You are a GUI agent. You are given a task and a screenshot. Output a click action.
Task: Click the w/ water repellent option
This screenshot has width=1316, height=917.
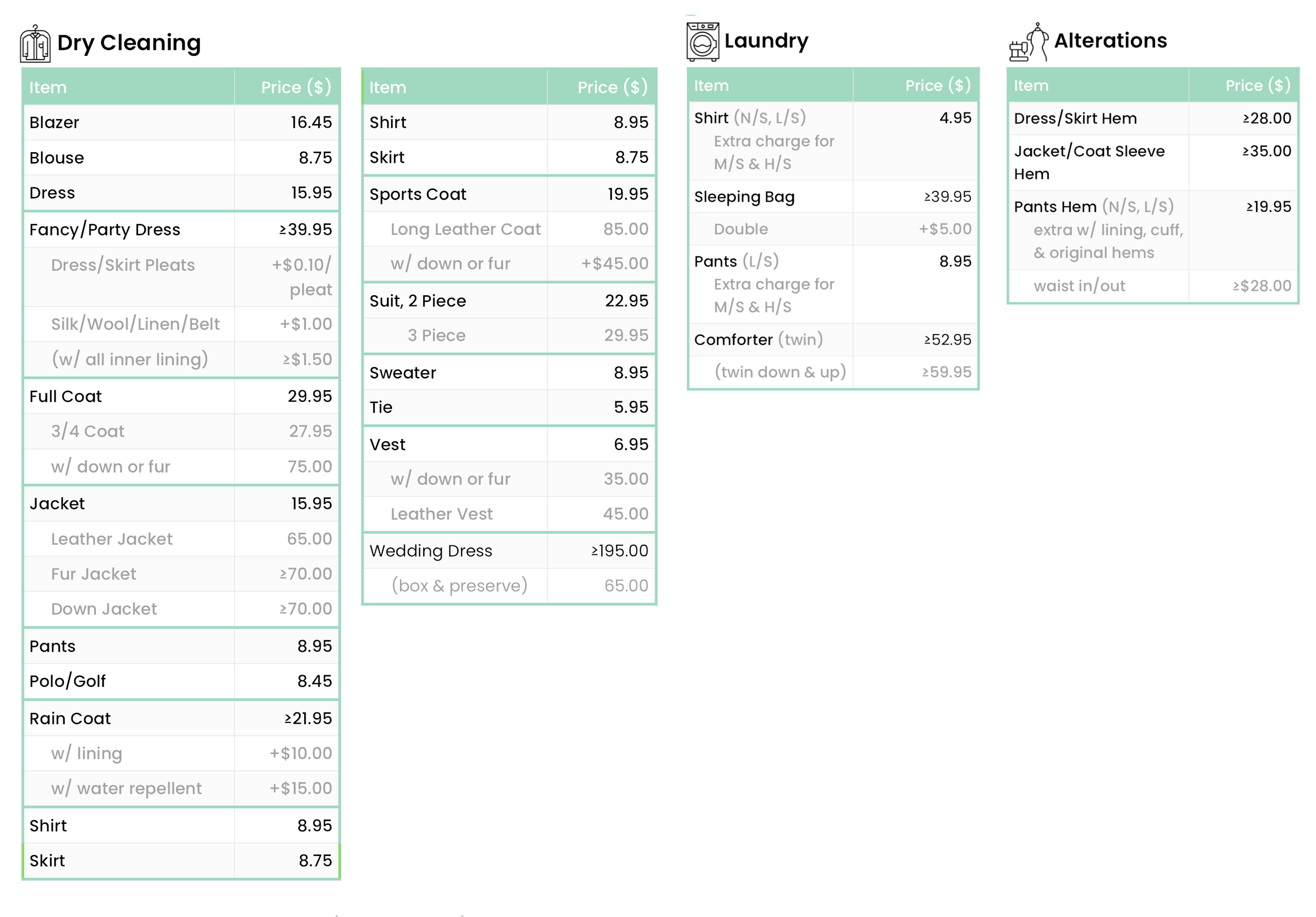126,788
